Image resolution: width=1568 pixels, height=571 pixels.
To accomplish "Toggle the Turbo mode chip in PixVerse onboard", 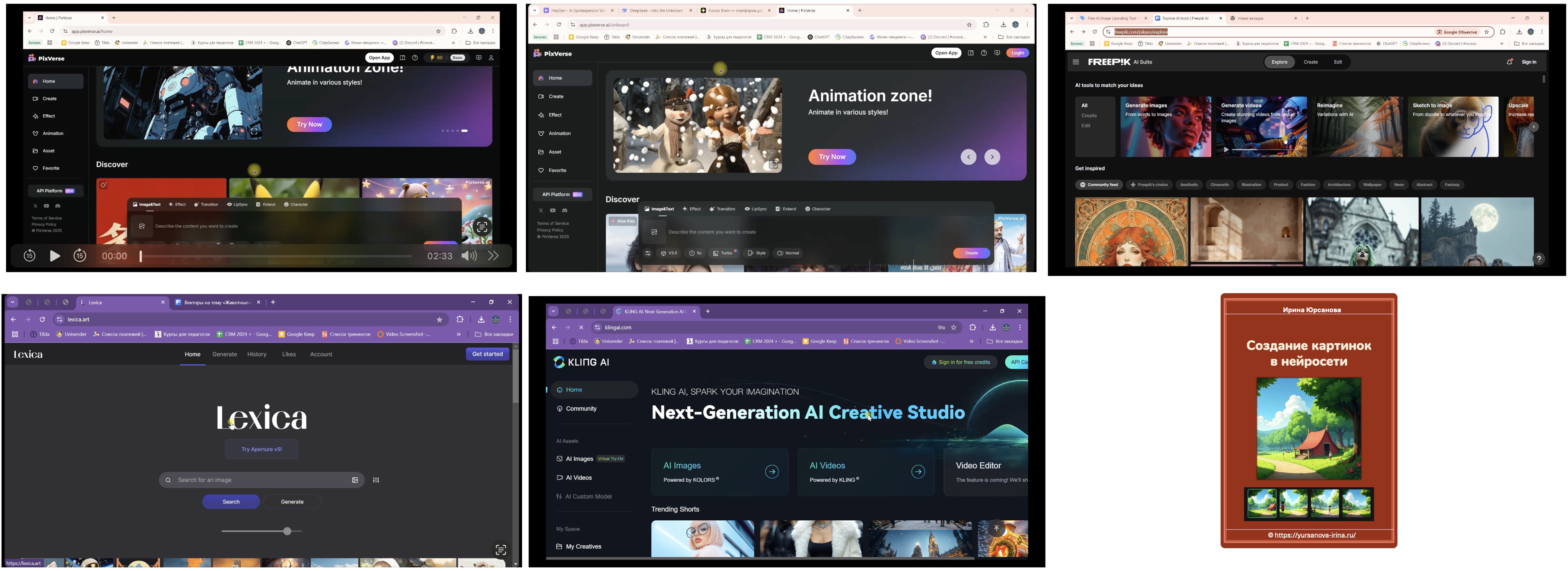I will click(x=725, y=253).
